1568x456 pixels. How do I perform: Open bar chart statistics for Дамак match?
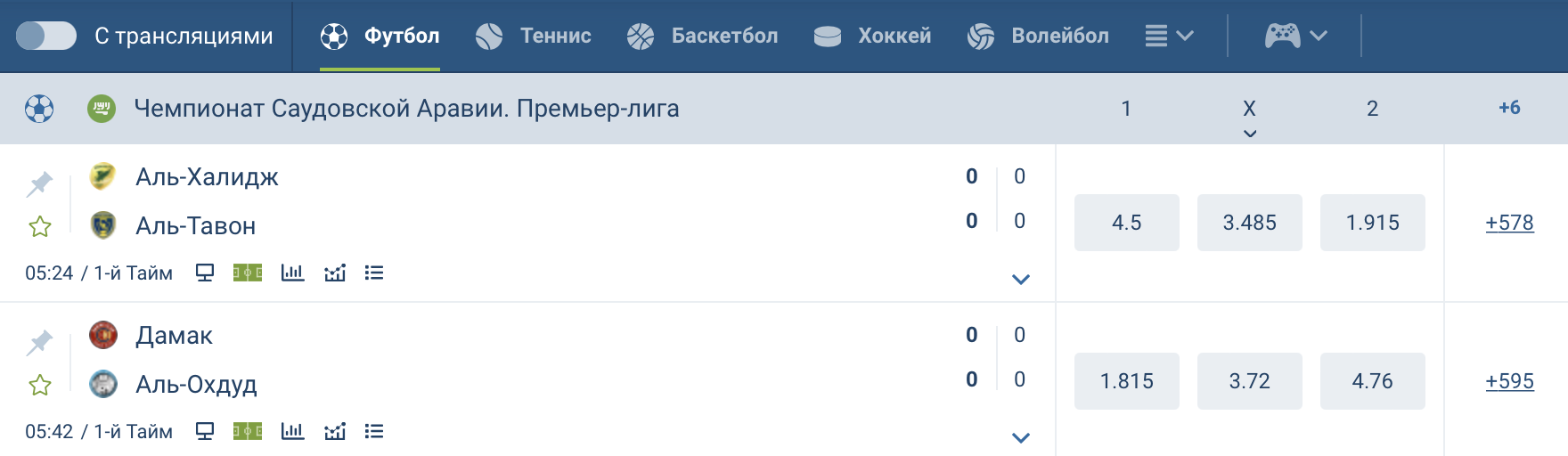(292, 431)
